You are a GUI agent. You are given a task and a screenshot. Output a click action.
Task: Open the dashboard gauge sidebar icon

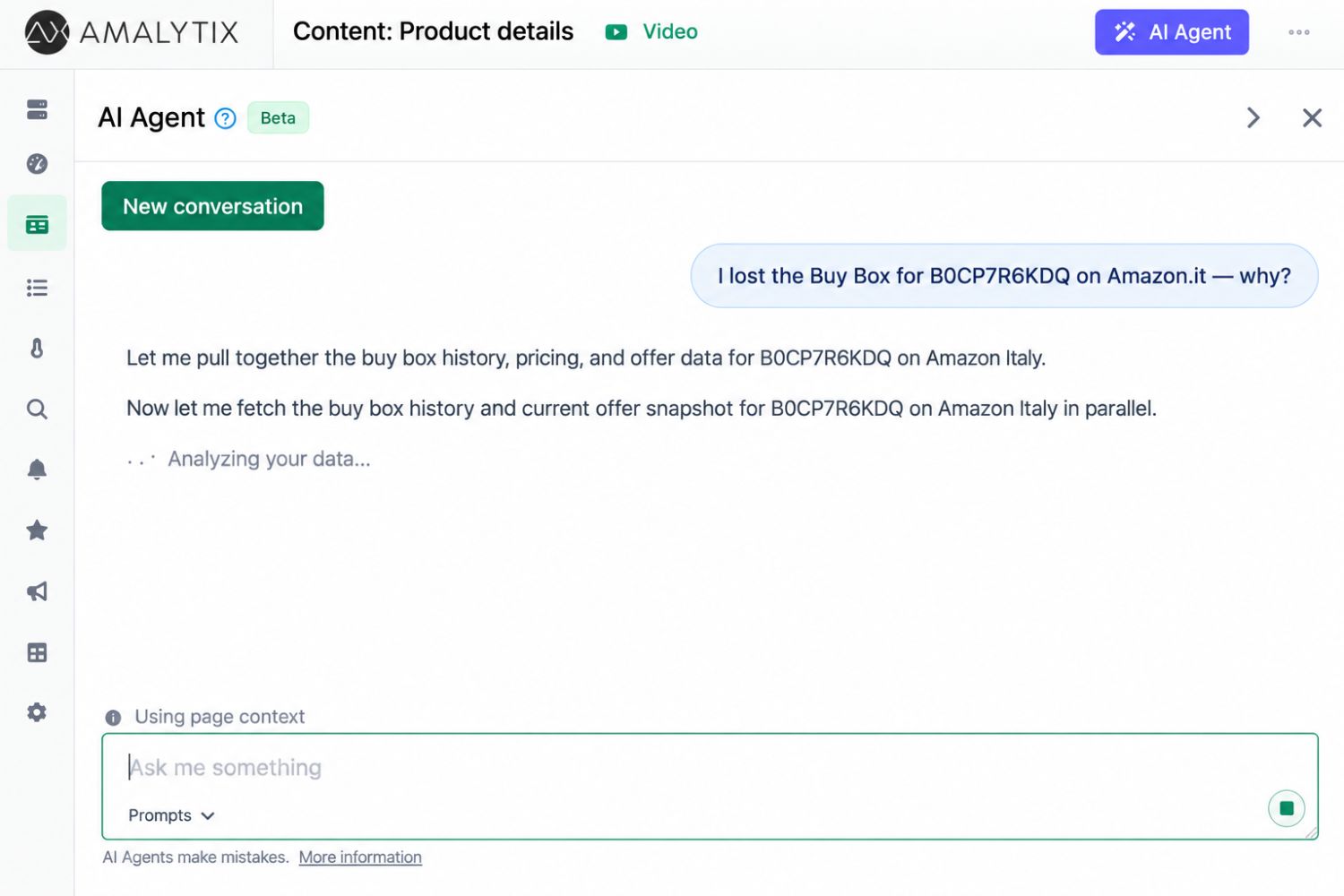[x=37, y=164]
